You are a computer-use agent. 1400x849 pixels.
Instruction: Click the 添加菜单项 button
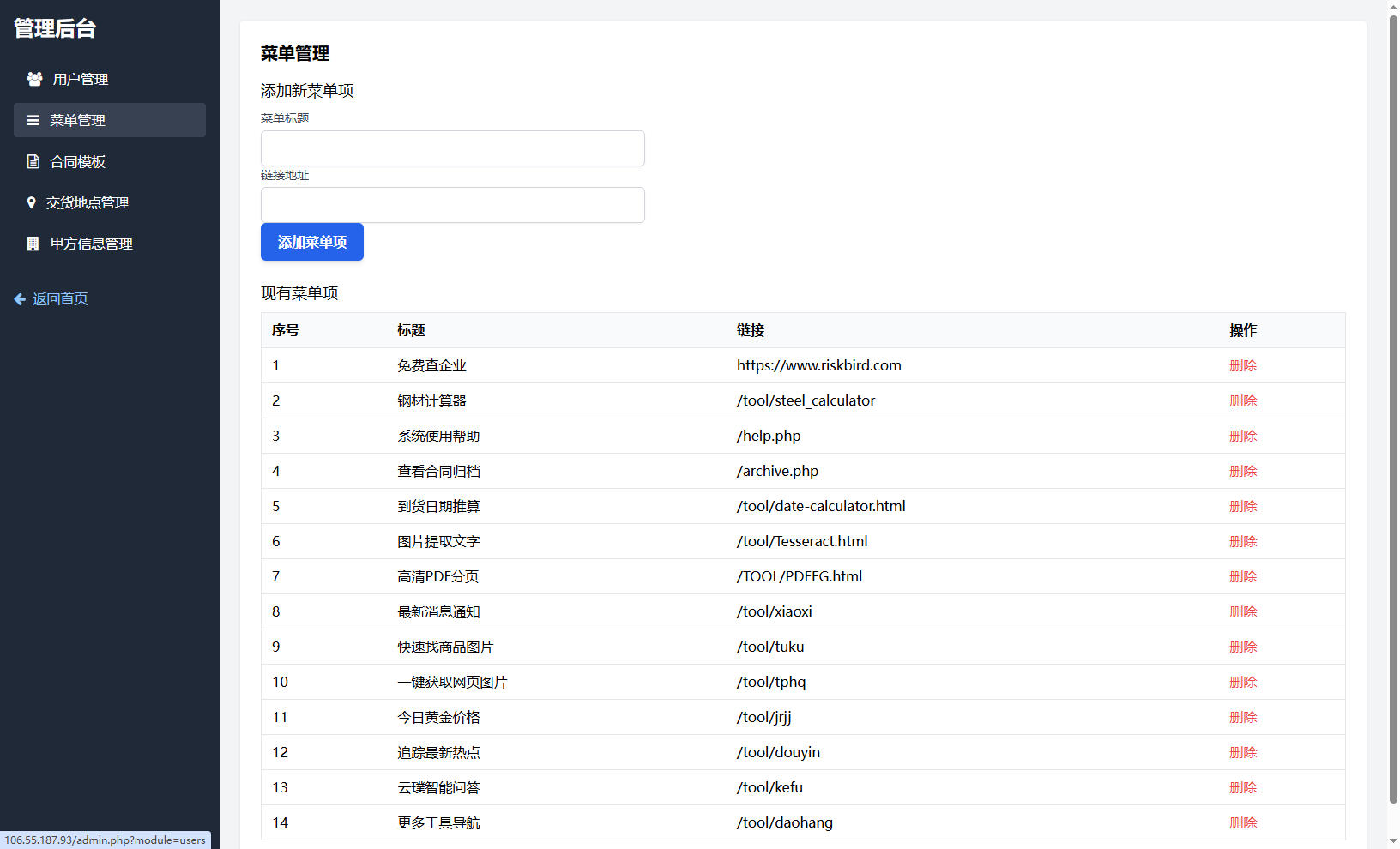click(x=312, y=242)
